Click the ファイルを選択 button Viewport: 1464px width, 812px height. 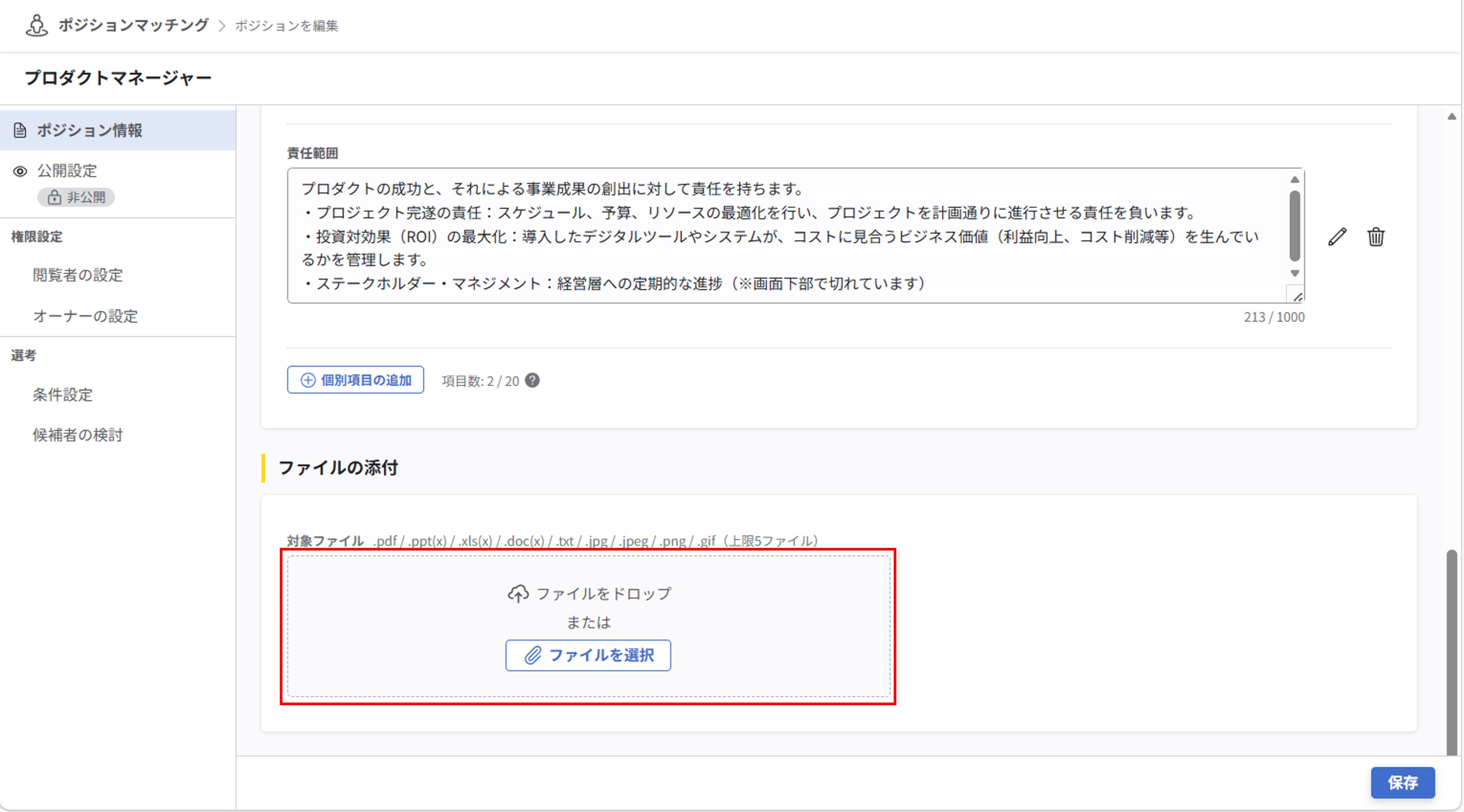588,655
